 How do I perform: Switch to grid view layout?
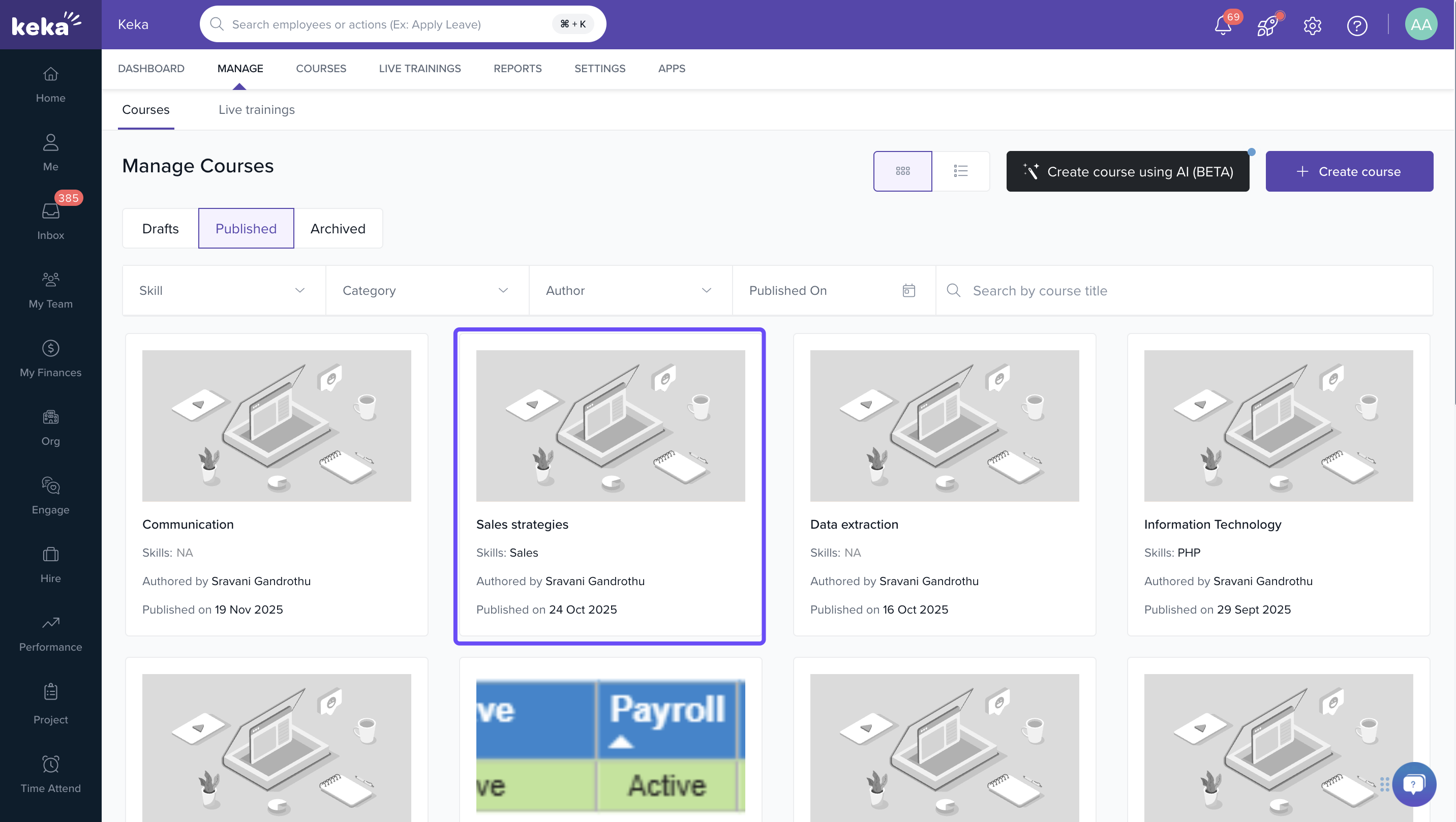tap(902, 171)
